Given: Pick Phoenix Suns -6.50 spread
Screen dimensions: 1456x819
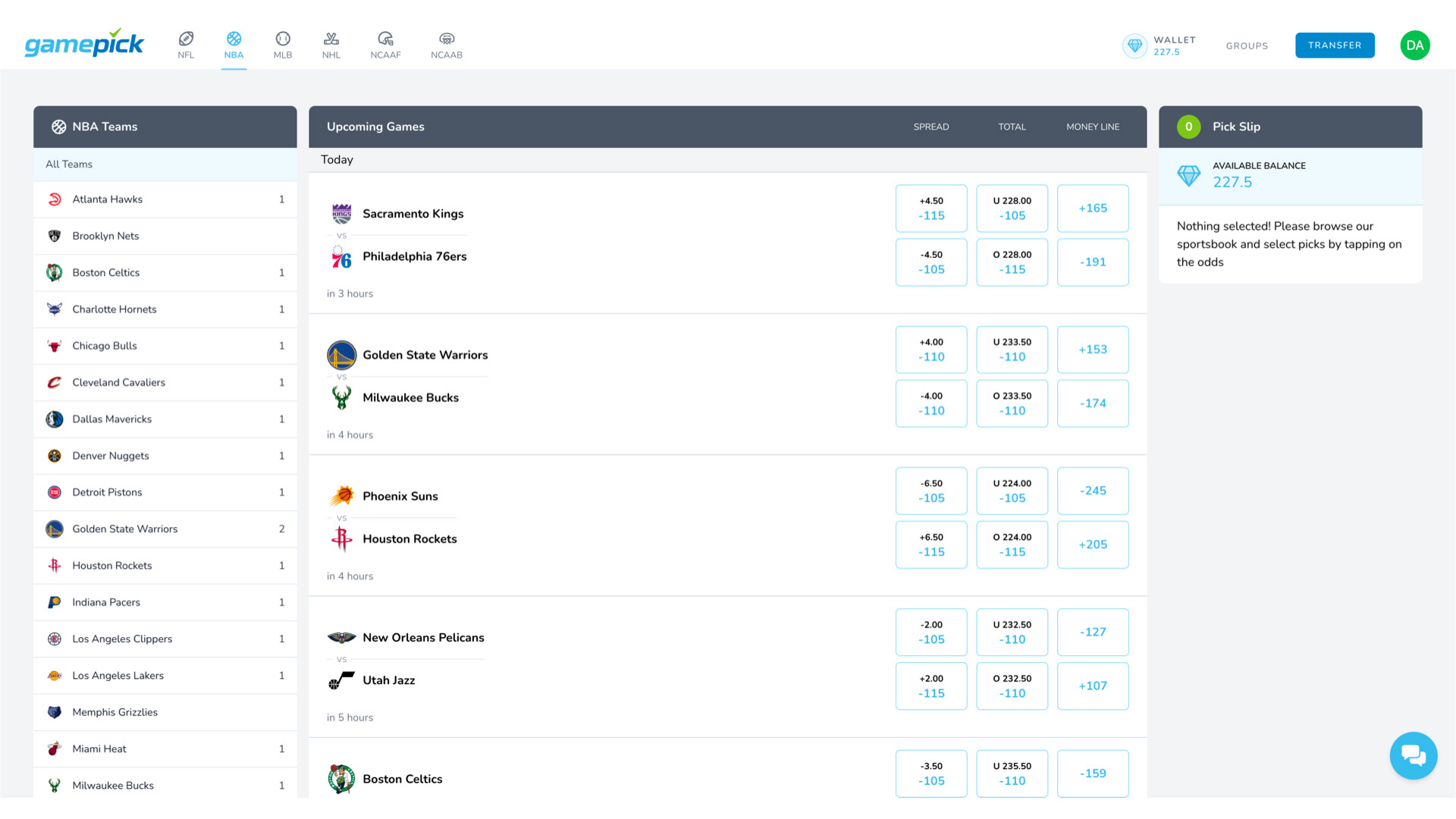Looking at the screenshot, I should pyautogui.click(x=931, y=491).
